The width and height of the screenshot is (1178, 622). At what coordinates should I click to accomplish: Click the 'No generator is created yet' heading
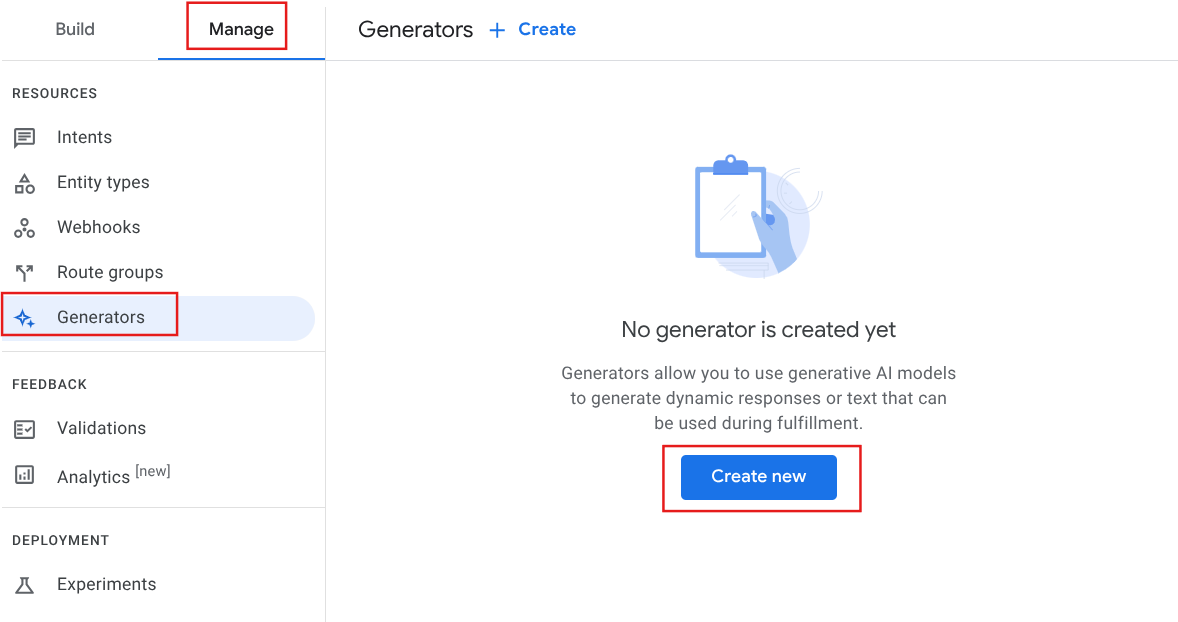click(758, 330)
